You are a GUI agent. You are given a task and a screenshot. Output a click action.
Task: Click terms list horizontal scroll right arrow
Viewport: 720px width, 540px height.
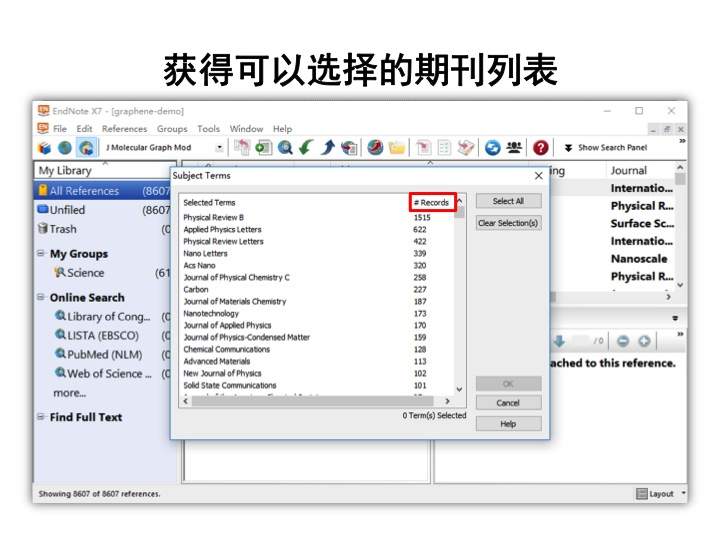tap(448, 401)
